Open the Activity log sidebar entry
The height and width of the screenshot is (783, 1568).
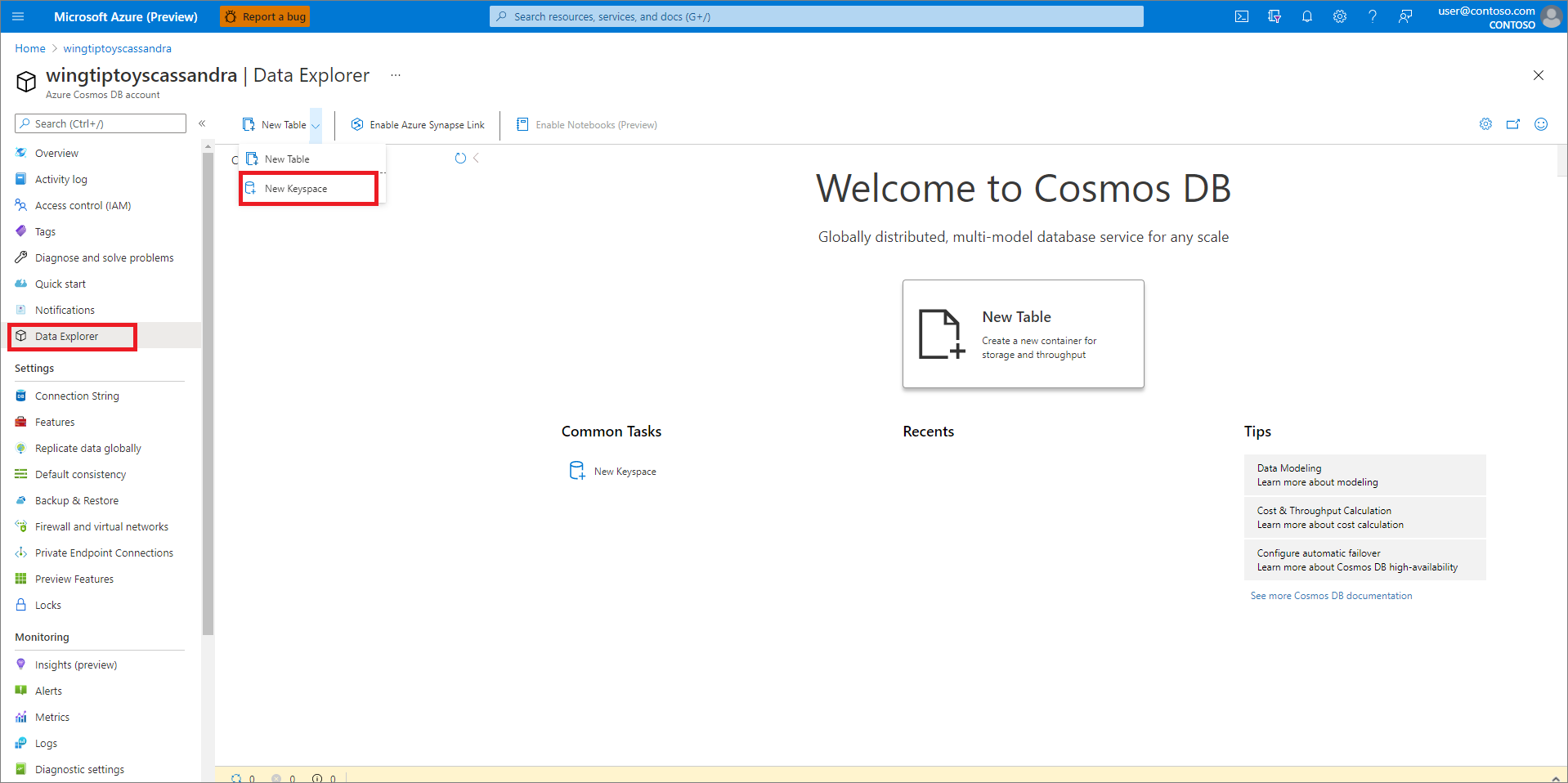pos(61,178)
